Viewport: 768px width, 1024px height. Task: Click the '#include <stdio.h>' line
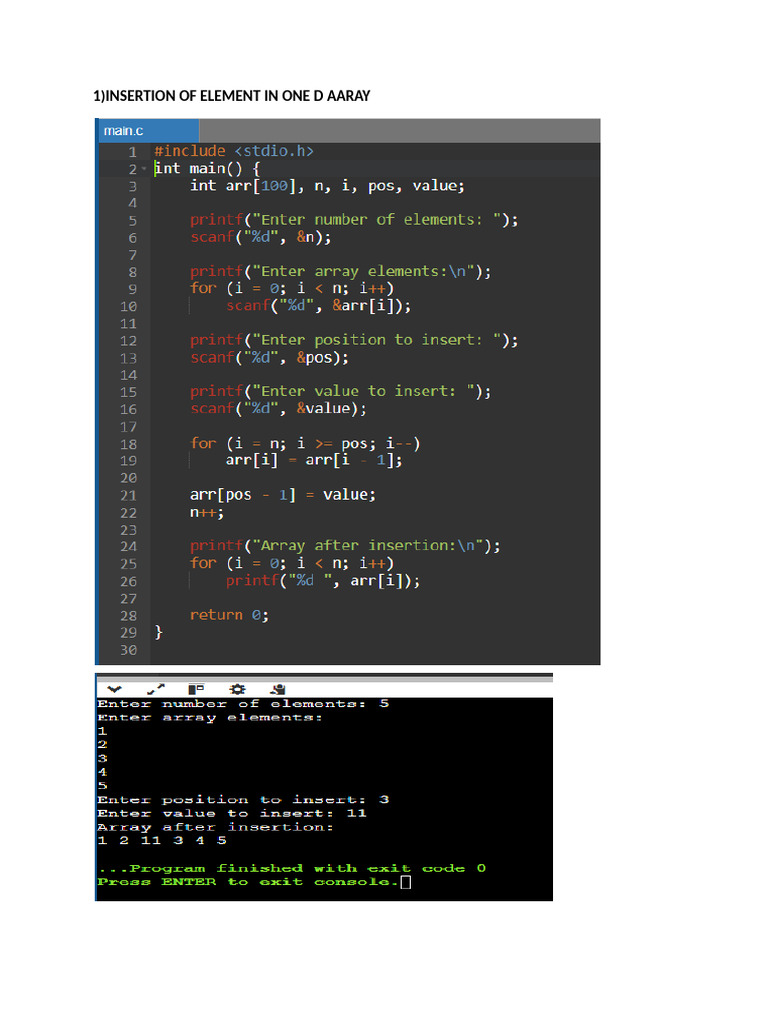pos(234,151)
